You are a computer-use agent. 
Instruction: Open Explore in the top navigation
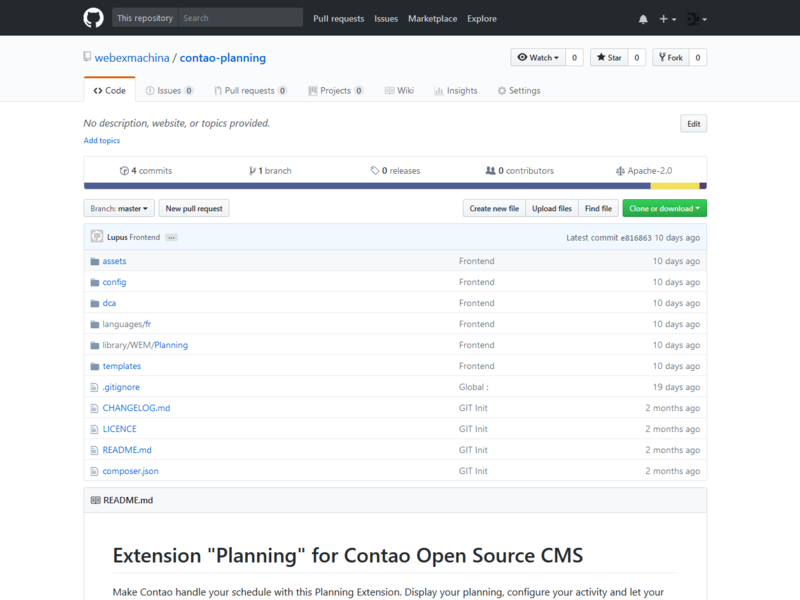482,18
